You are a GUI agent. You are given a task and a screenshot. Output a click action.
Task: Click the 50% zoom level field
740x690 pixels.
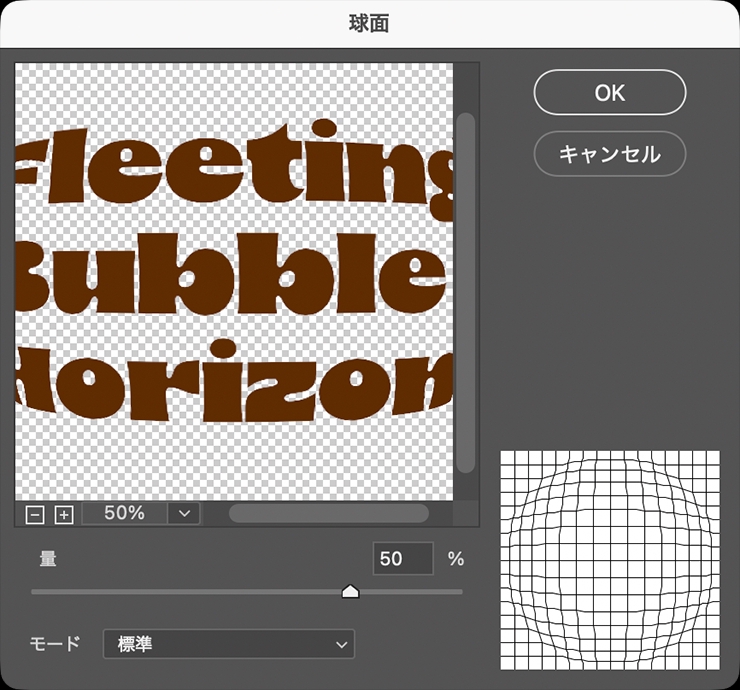pyautogui.click(x=124, y=513)
